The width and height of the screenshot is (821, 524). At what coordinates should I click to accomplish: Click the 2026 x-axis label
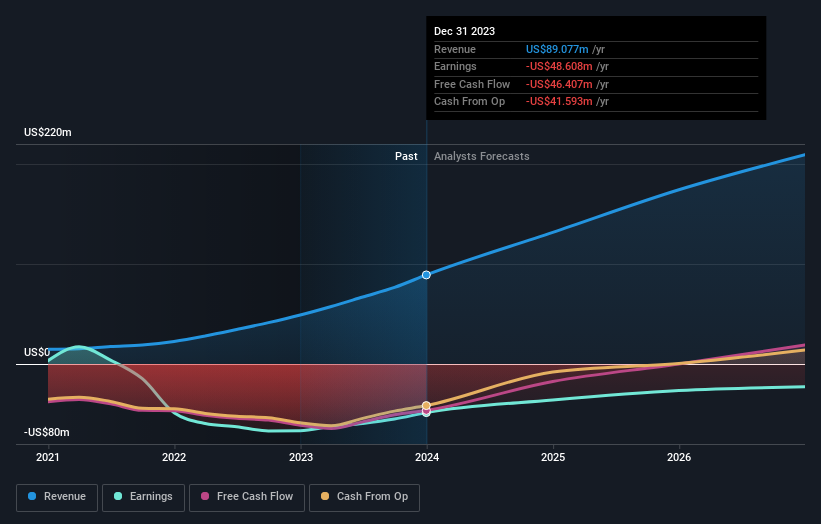click(x=679, y=457)
